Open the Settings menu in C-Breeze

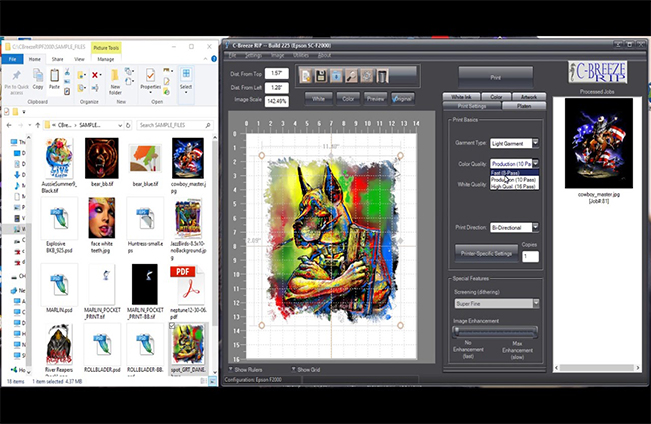point(253,56)
